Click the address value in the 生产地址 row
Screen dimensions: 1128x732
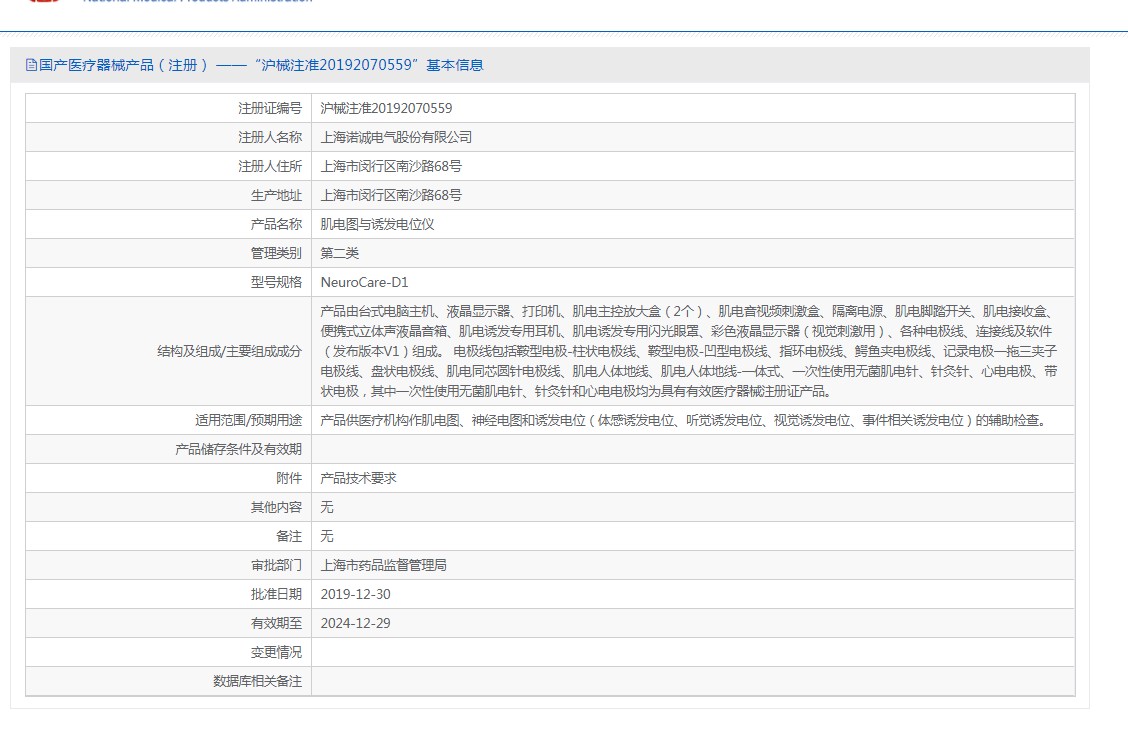[391, 196]
